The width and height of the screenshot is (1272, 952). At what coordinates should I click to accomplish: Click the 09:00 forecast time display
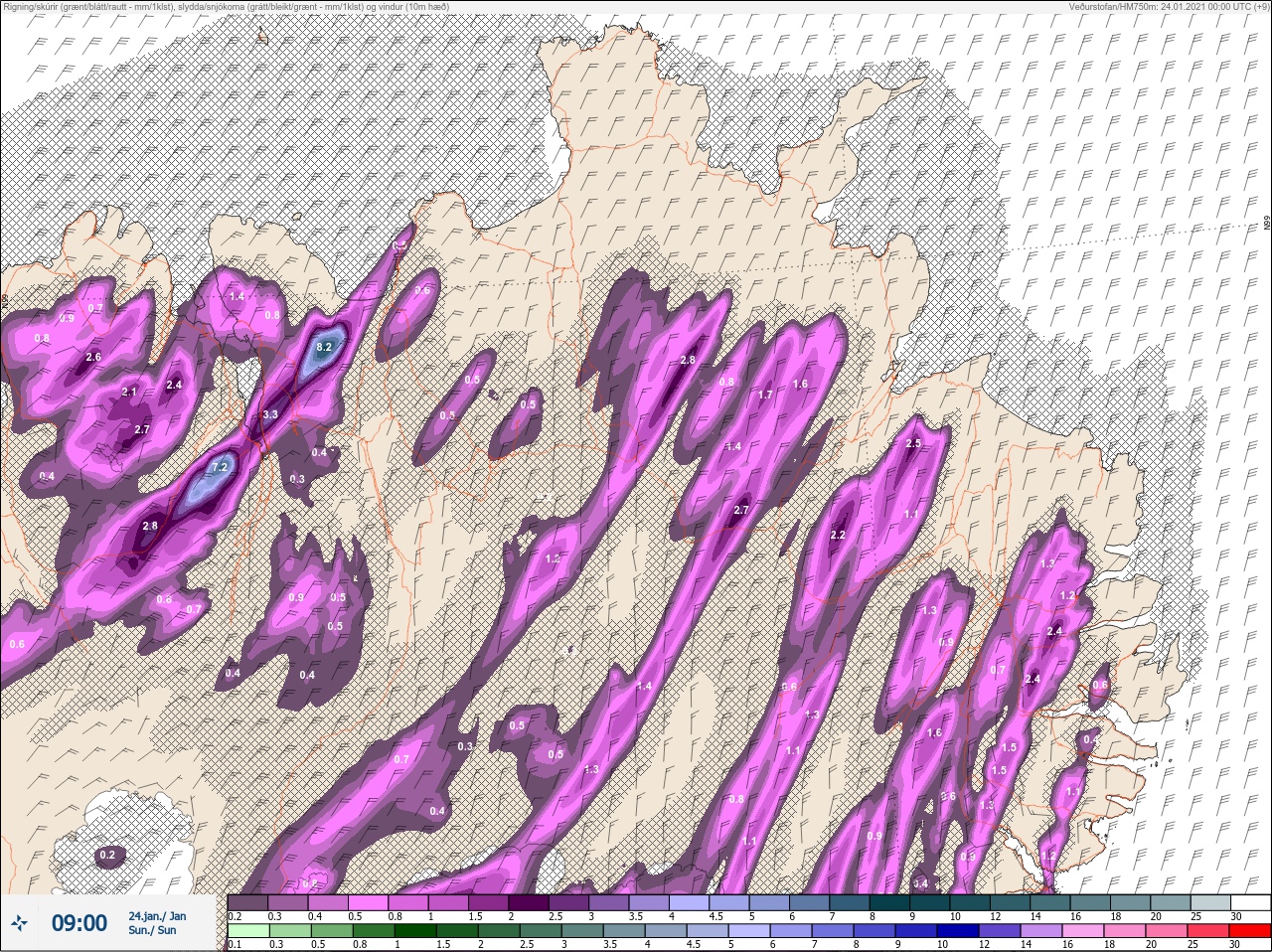79,923
